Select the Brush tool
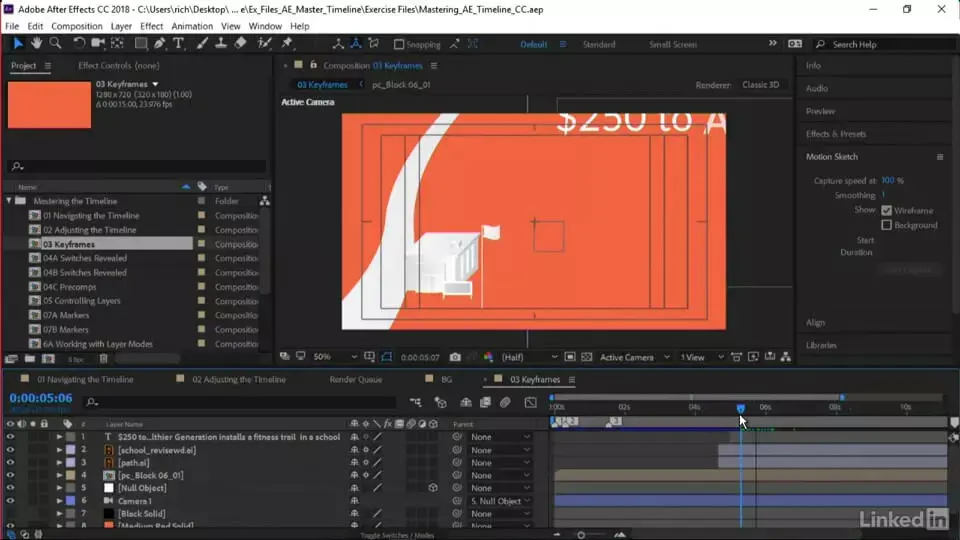The image size is (960, 540). pos(201,43)
